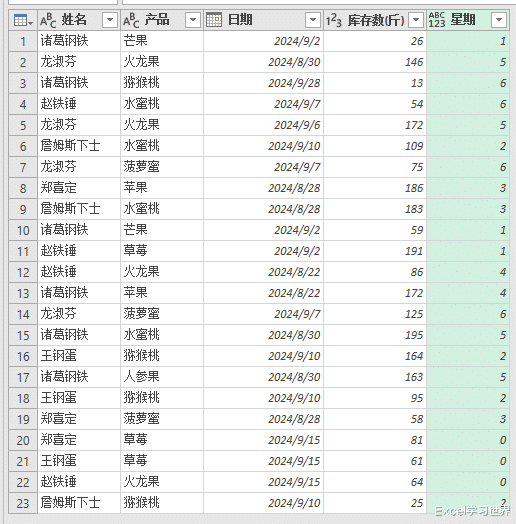Open the 姓名 column filter dropdown
The height and width of the screenshot is (524, 516).
110,20
